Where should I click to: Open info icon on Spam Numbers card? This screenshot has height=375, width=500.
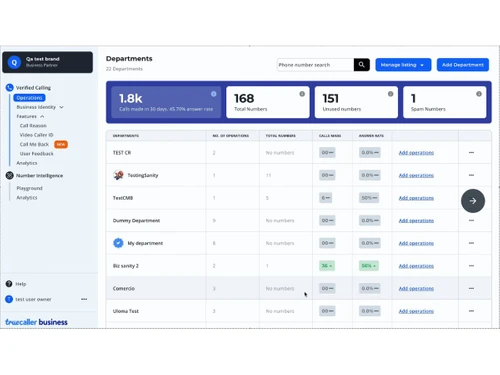click(x=479, y=94)
